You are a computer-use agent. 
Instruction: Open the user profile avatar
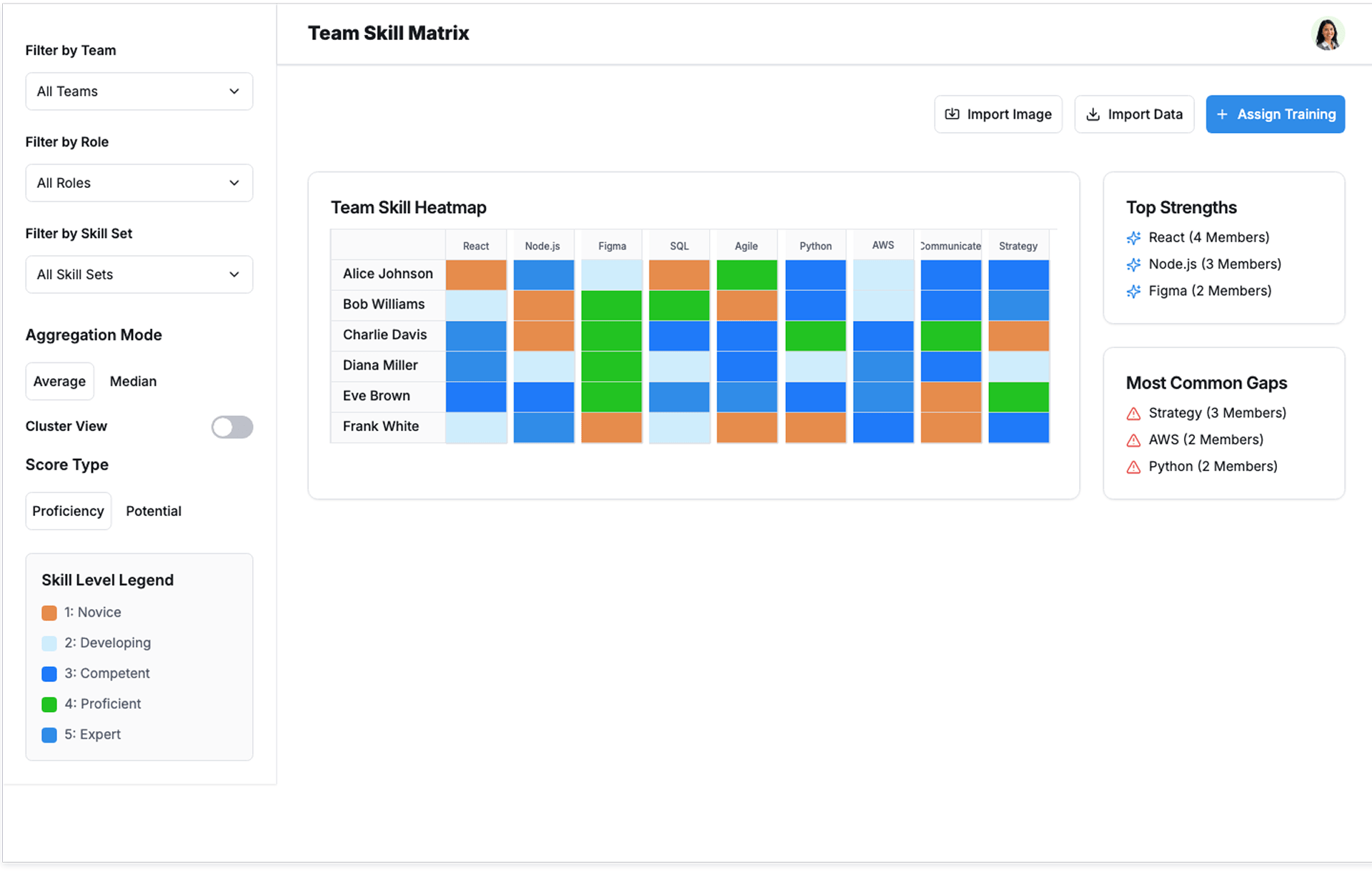pyautogui.click(x=1327, y=34)
